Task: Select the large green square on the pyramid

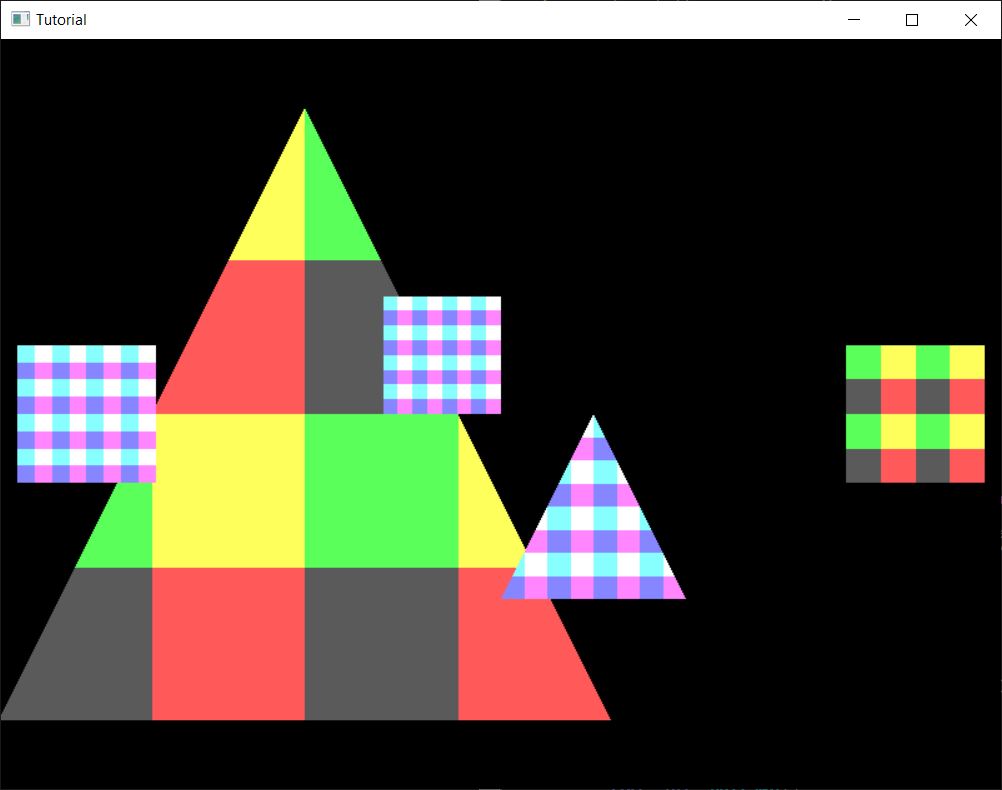Action: point(380,490)
